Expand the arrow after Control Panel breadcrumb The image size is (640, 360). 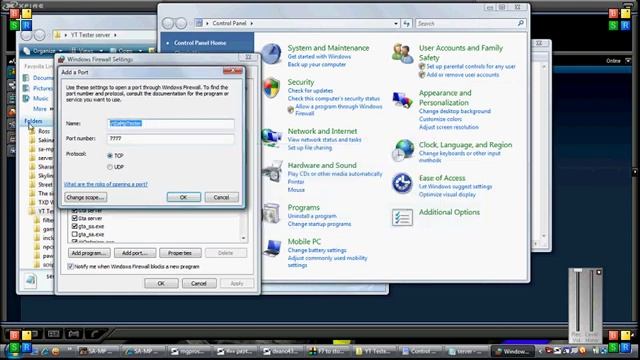(x=251, y=24)
